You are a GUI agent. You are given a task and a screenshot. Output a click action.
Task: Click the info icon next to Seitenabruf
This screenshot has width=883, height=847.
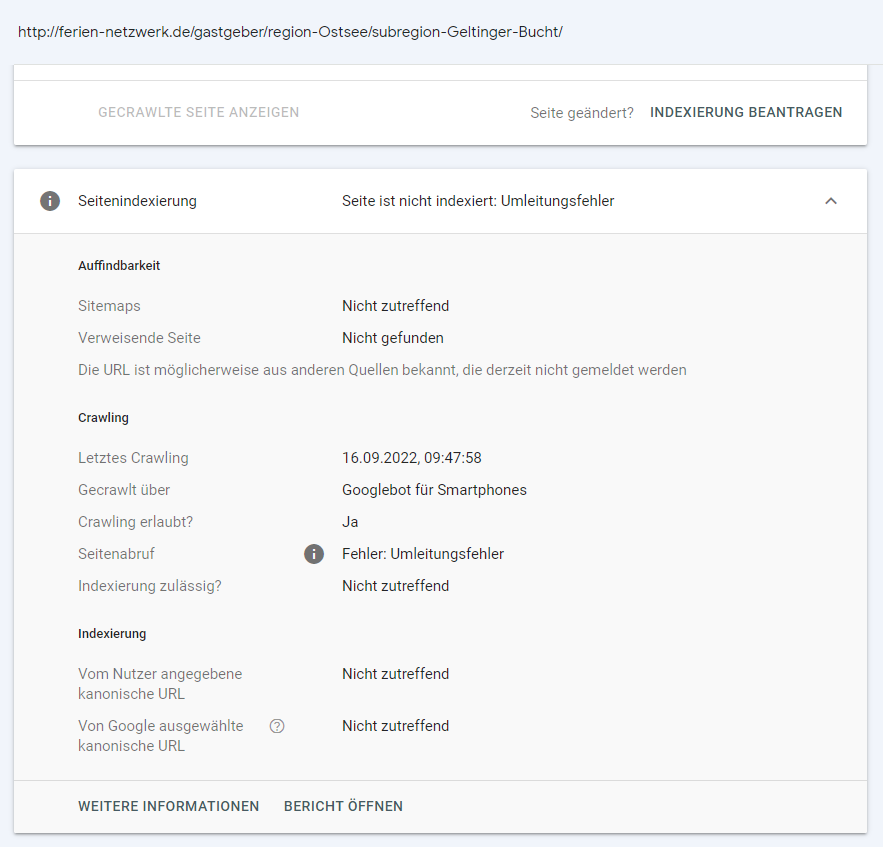coord(314,554)
